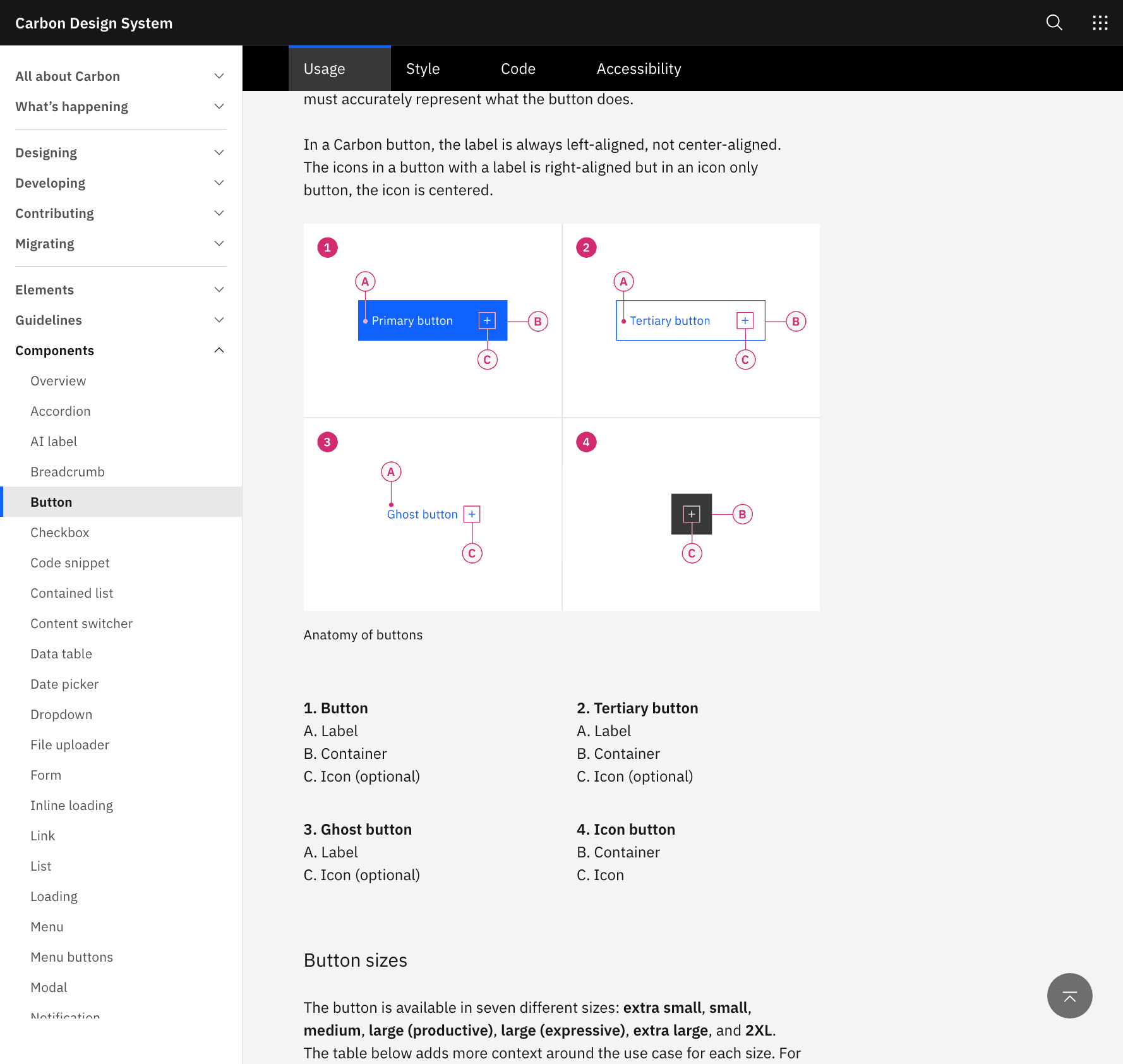
Task: Open the Date picker component page
Action: point(64,684)
